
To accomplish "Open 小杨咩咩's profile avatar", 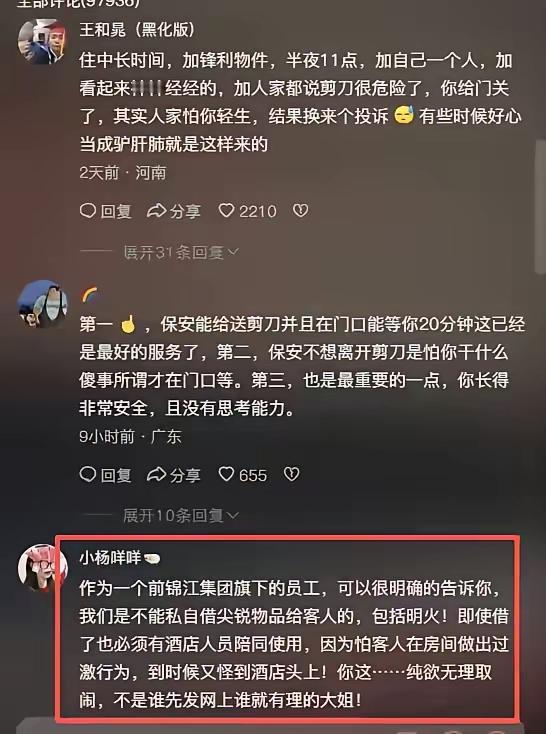I will pos(42,567).
